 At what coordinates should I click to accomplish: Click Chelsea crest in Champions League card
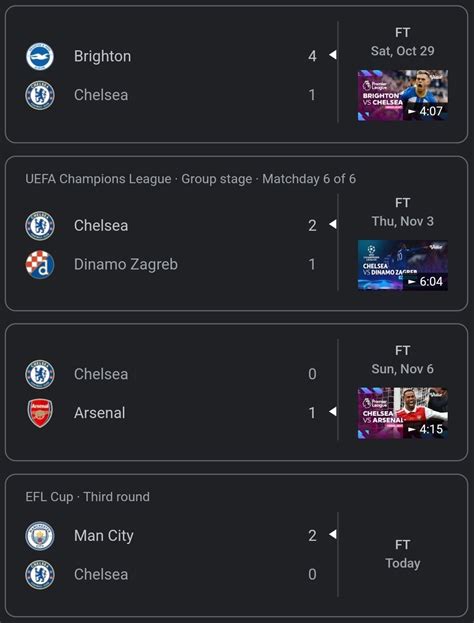[40, 226]
